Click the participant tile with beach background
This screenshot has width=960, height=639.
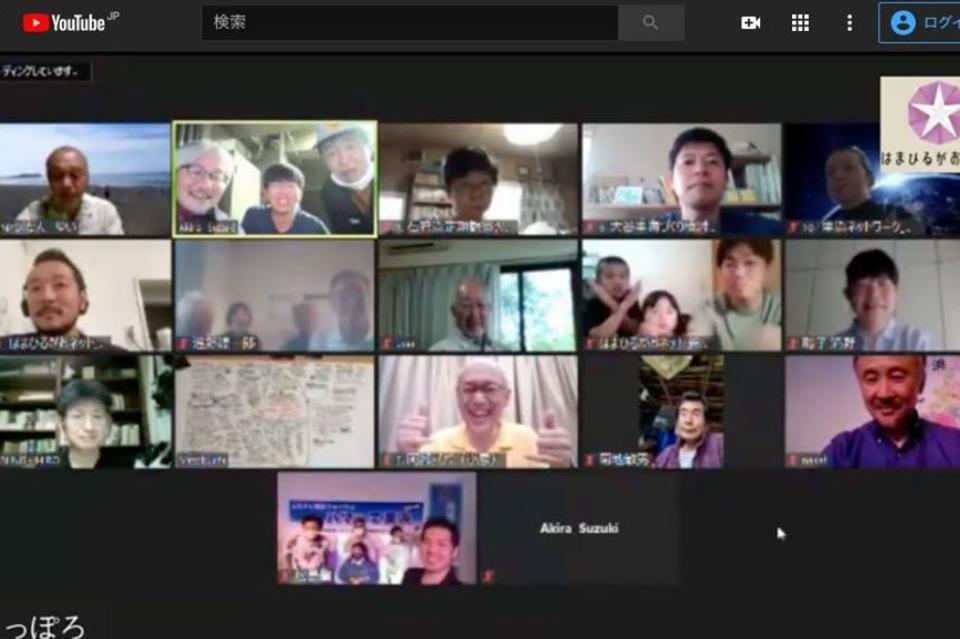[85, 179]
